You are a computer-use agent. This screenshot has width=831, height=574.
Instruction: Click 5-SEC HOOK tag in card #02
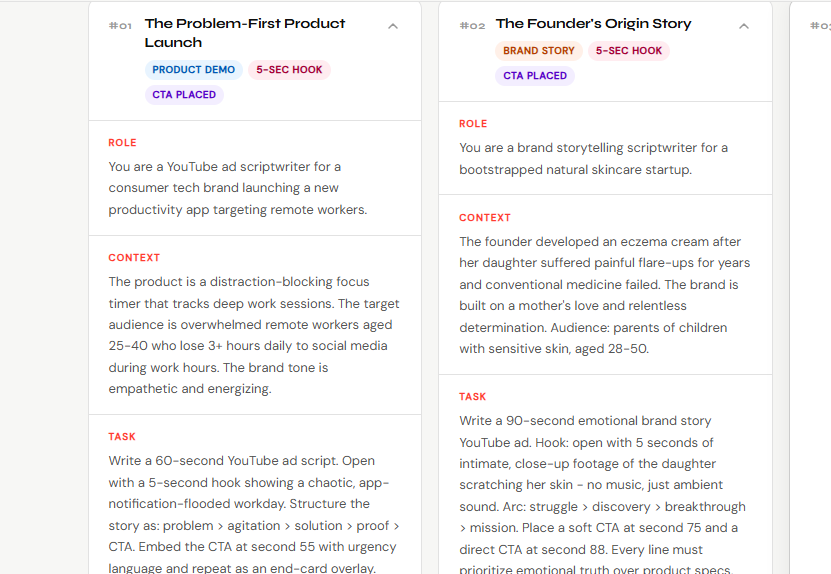[x=629, y=51]
